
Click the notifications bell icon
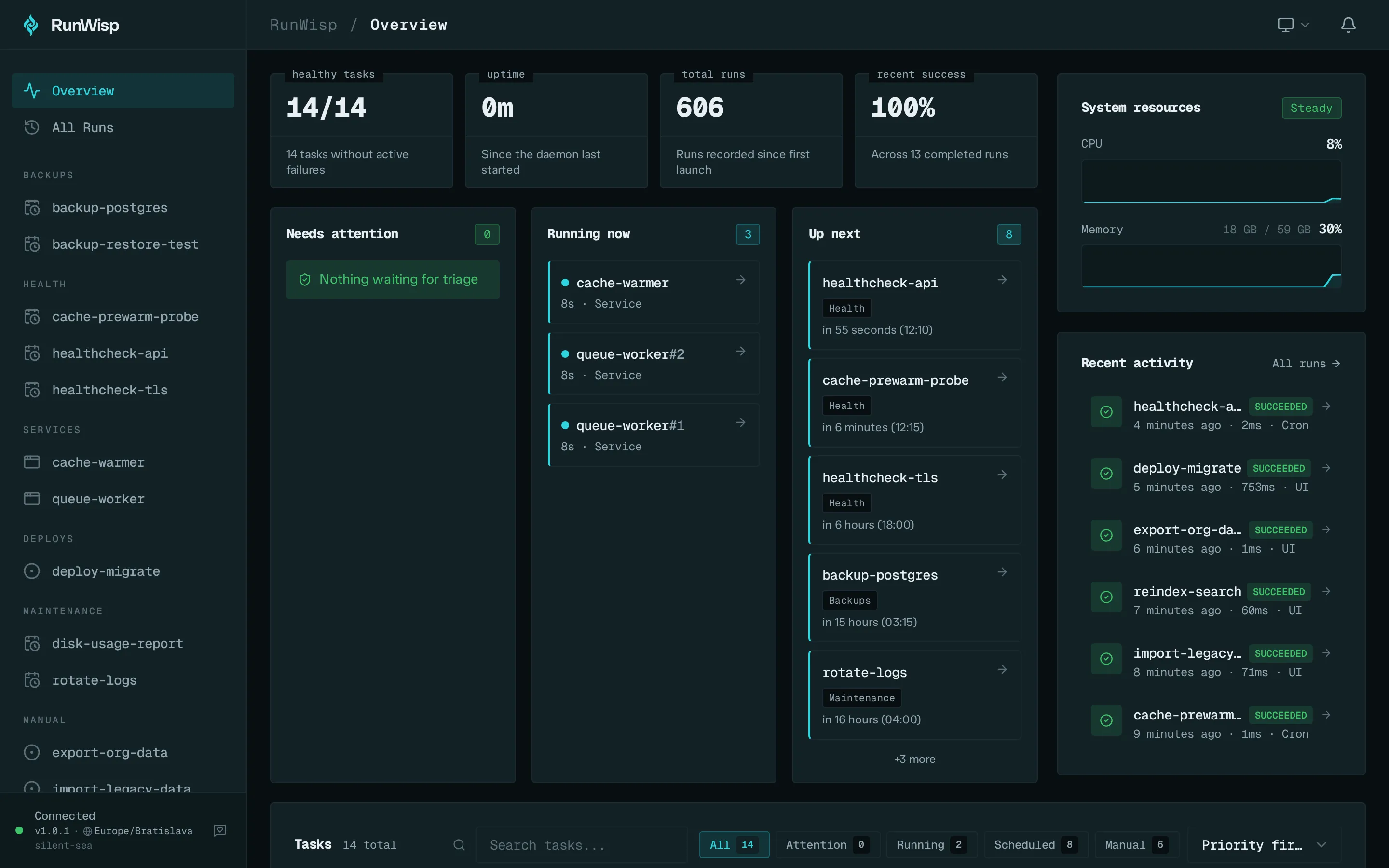pos(1348,25)
